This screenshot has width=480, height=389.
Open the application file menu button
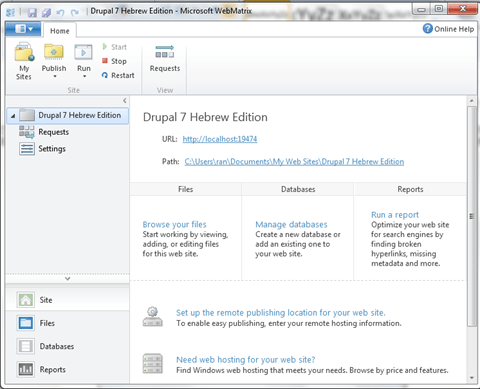coord(23,29)
